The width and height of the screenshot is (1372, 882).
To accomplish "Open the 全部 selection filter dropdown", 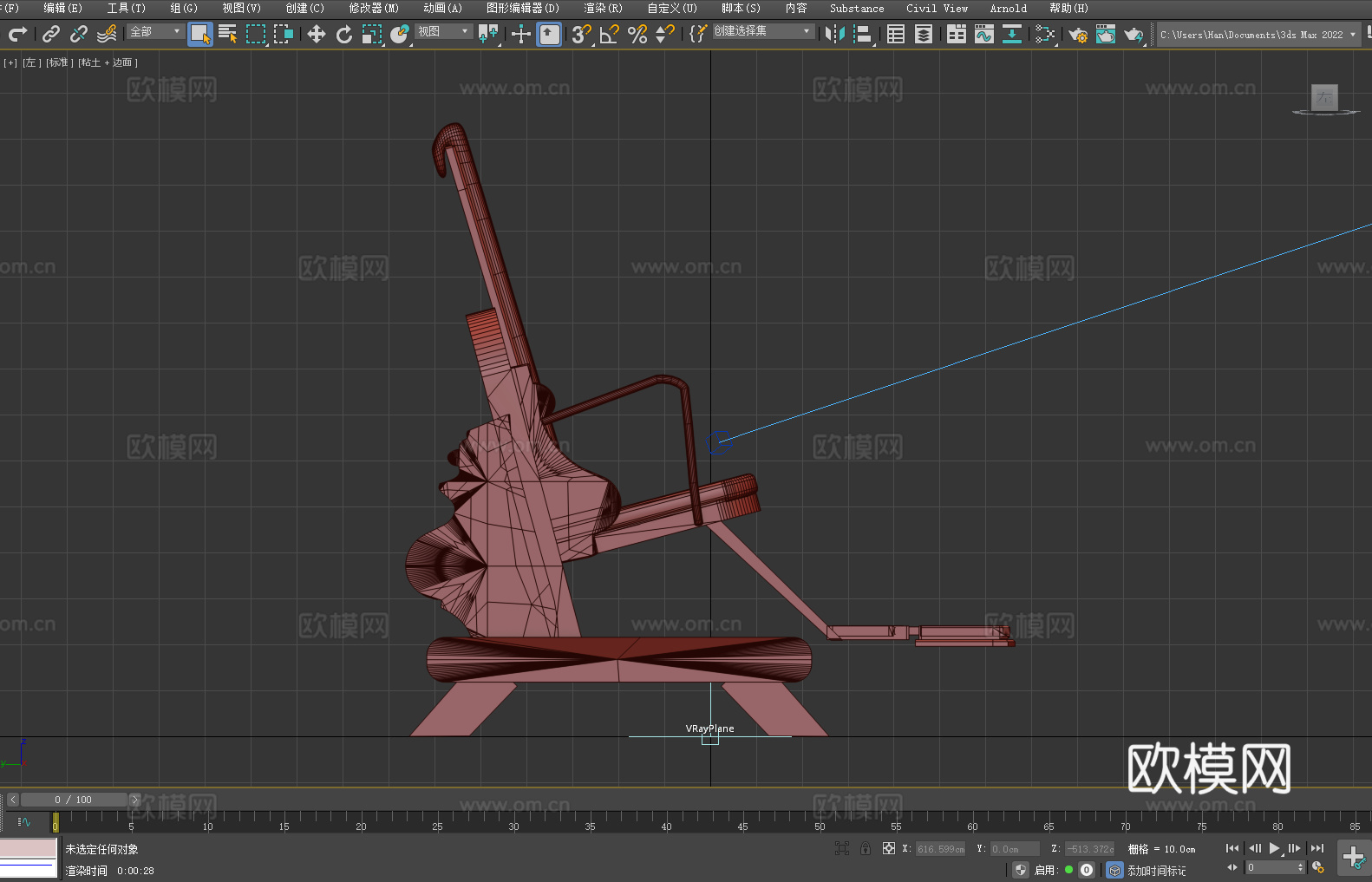I will 155,31.
